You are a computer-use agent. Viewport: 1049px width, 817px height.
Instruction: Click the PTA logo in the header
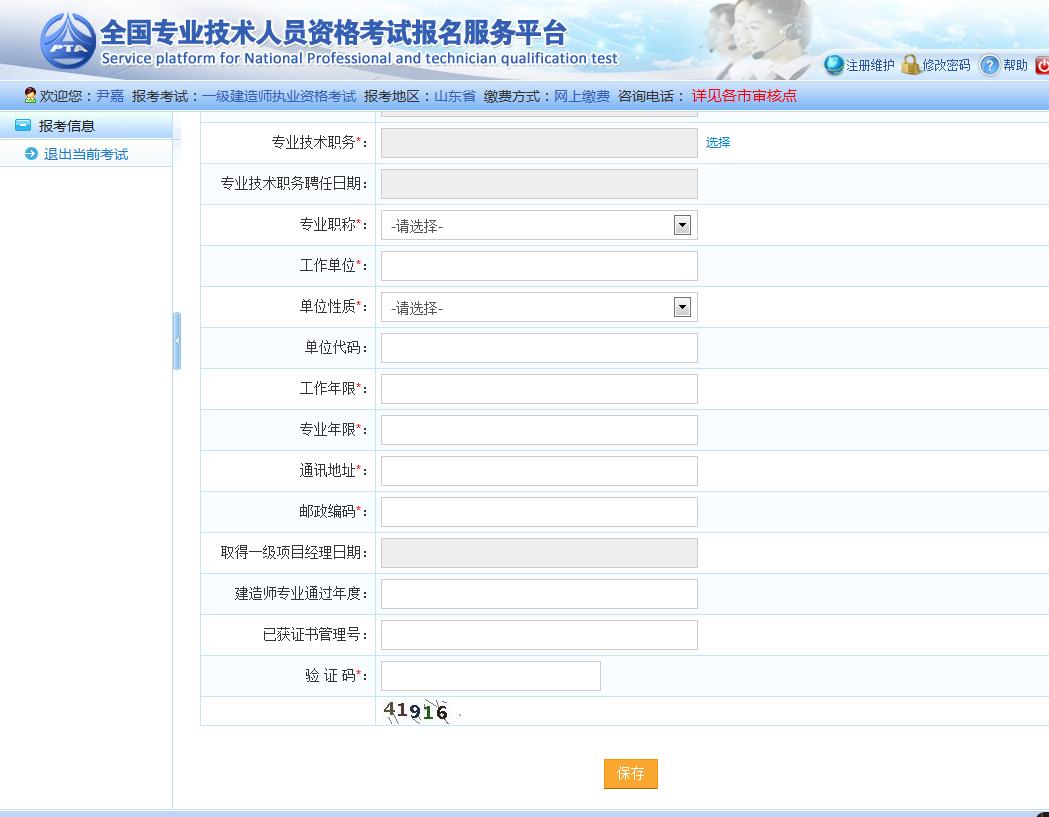click(x=68, y=42)
